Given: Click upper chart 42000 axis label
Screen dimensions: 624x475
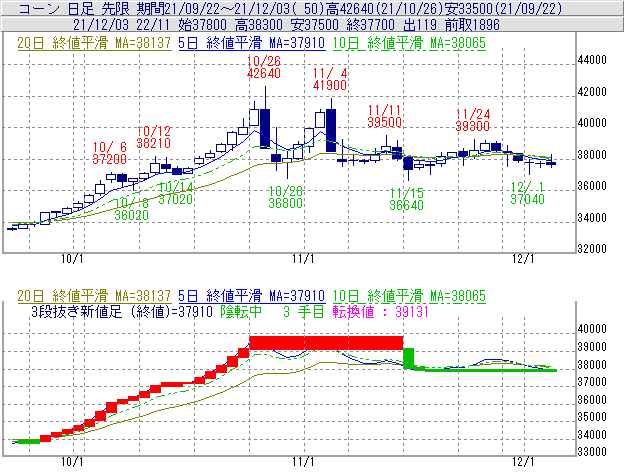Looking at the screenshot, I should (592, 92).
